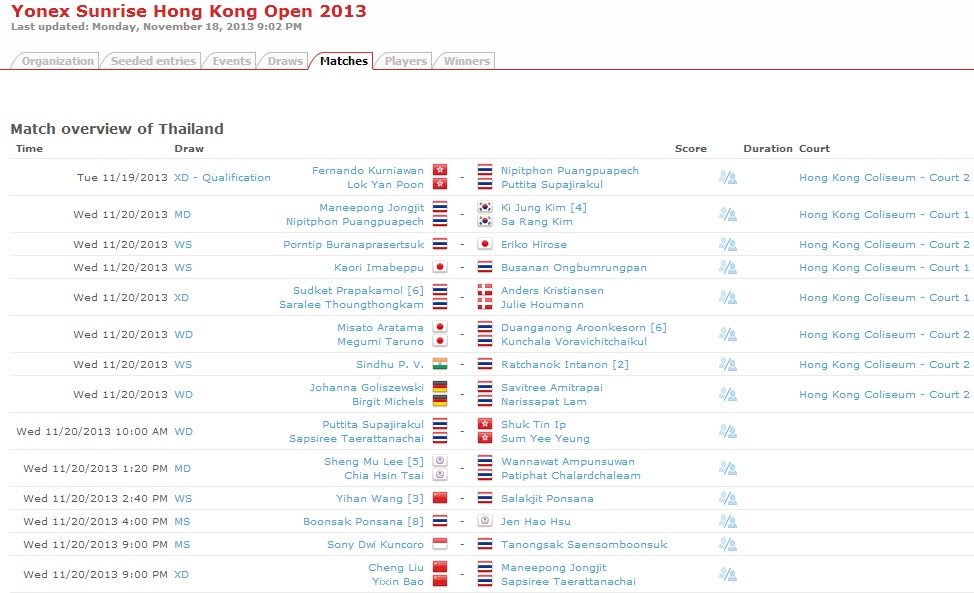The height and width of the screenshot is (593, 974).
Task: Open the Players tab
Action: (x=405, y=61)
